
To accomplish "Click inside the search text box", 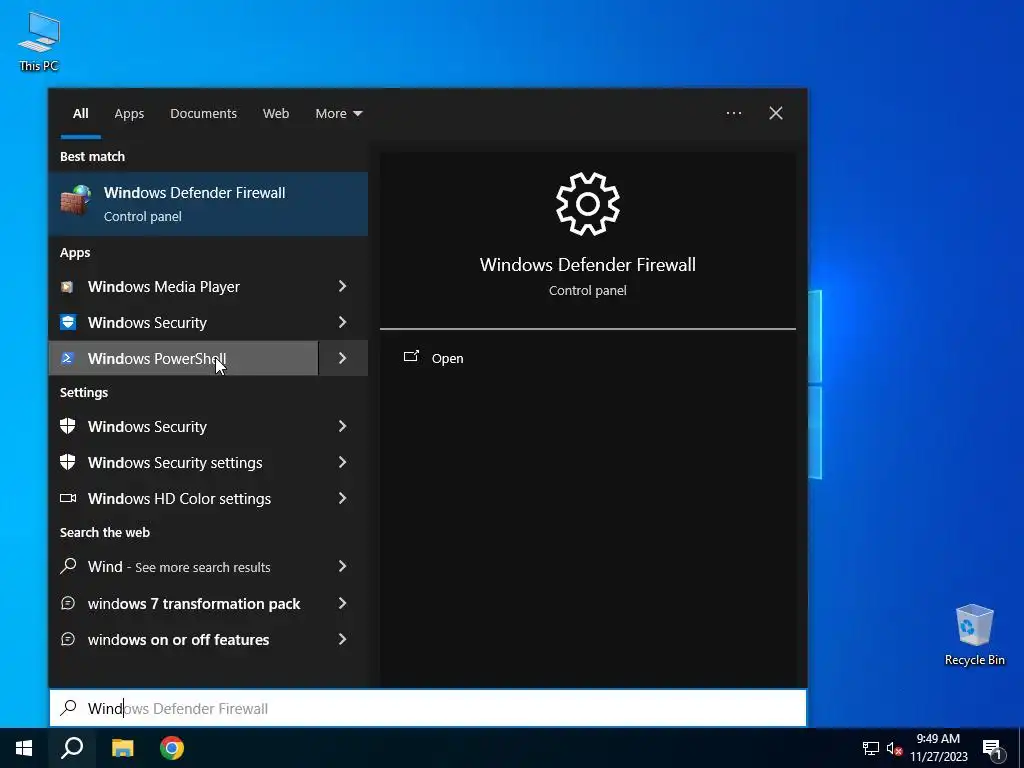I will click(428, 708).
